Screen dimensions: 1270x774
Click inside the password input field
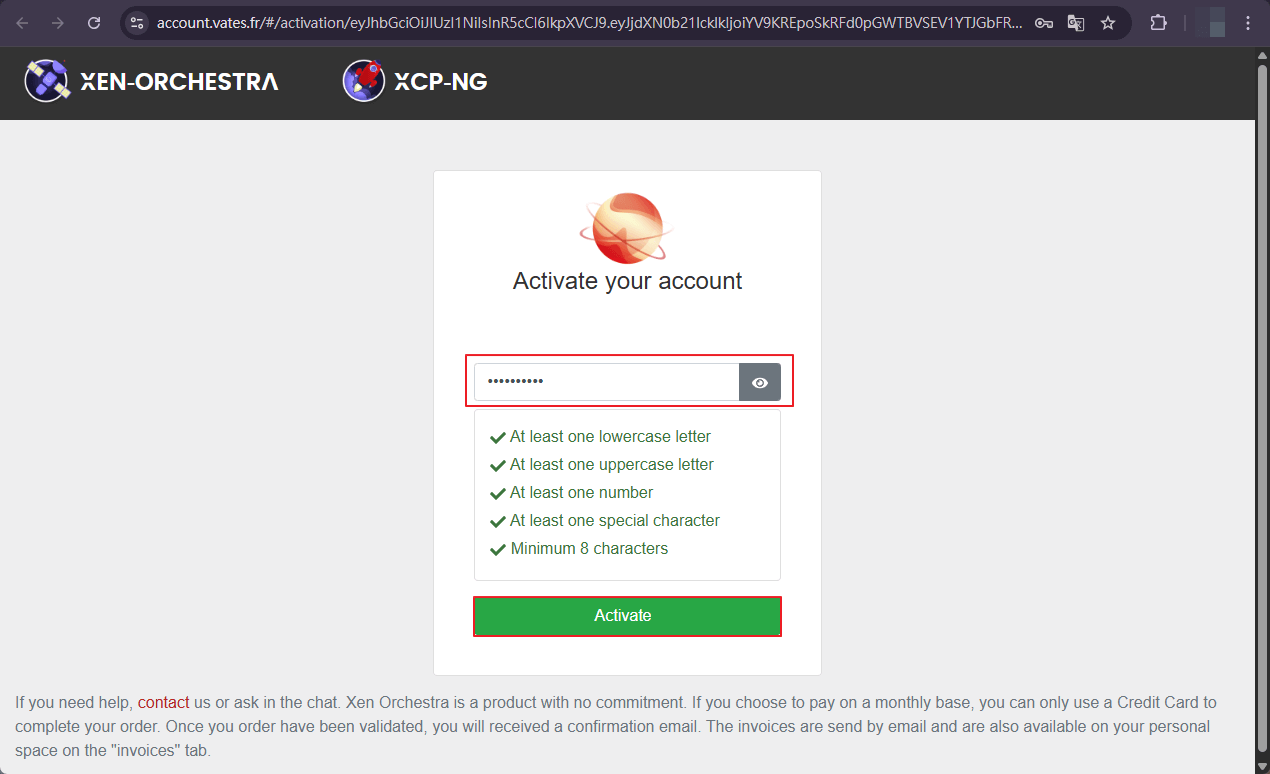[x=607, y=382]
